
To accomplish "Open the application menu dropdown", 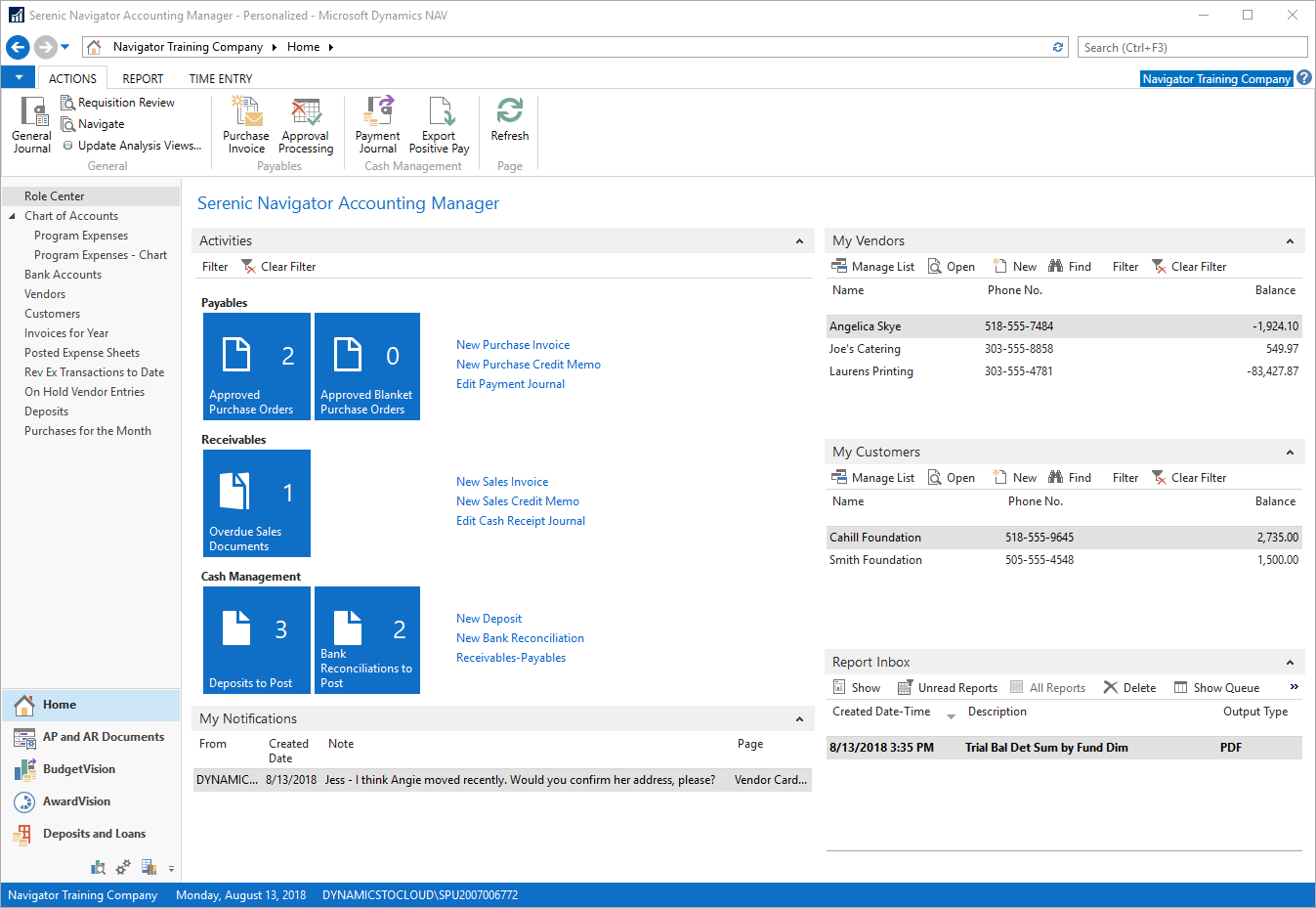I will pyautogui.click(x=19, y=78).
